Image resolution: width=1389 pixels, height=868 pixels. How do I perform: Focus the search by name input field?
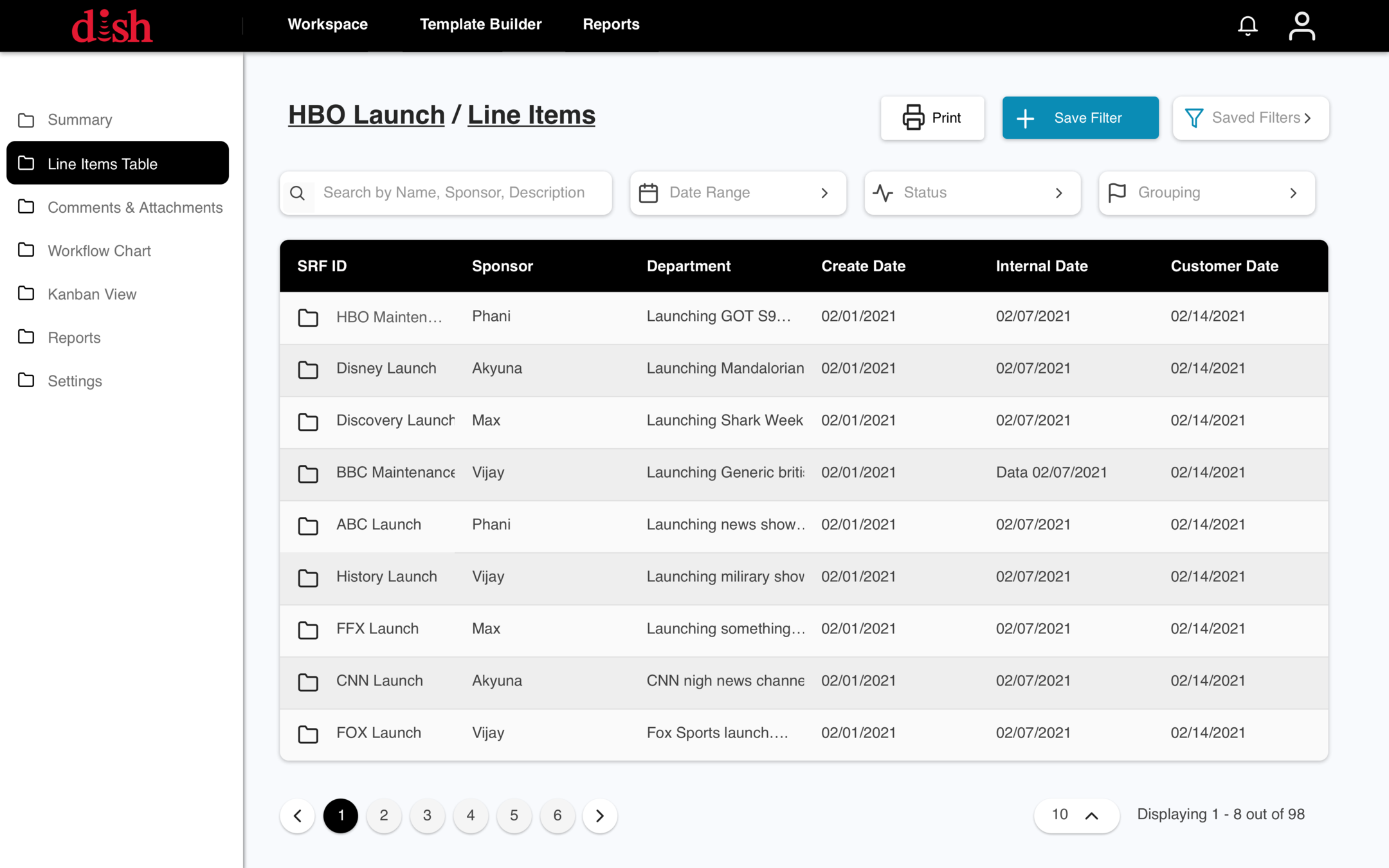coord(457,193)
